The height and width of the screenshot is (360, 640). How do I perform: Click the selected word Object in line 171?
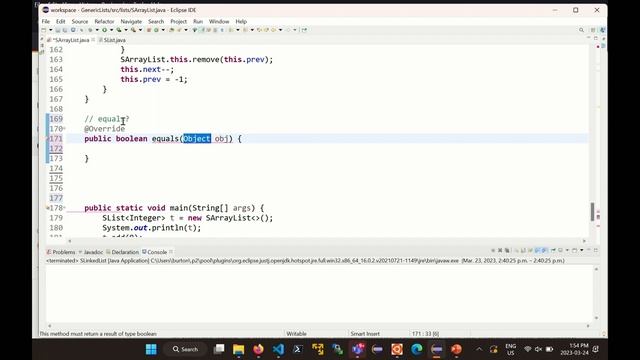tap(197, 139)
